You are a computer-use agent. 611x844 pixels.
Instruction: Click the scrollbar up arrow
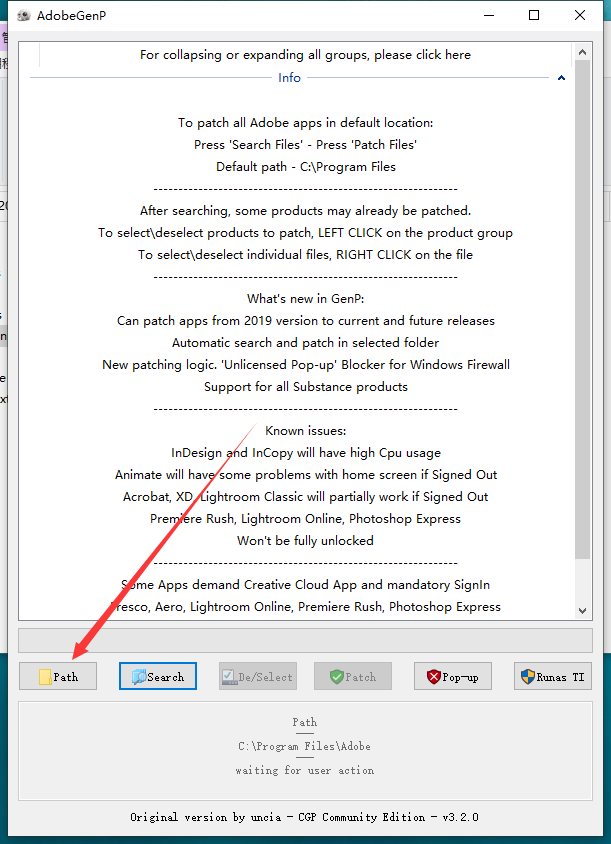coord(582,52)
